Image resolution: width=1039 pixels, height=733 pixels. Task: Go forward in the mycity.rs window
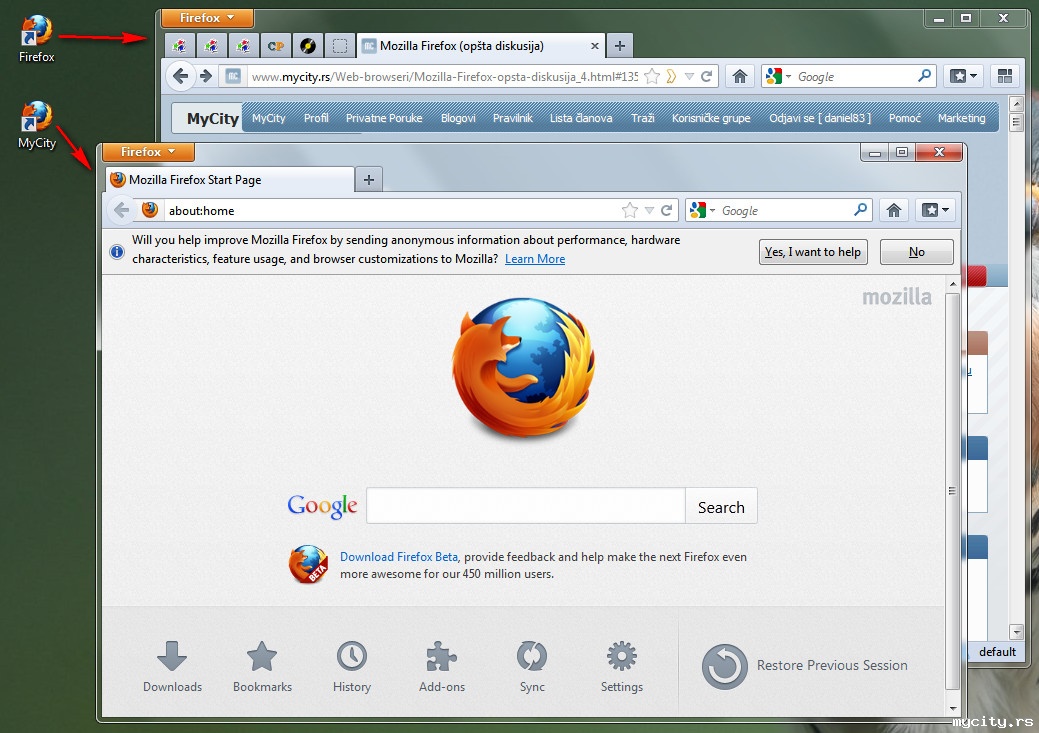206,76
